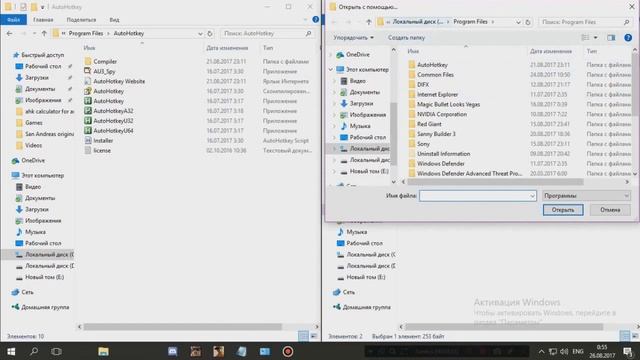The image size is (640, 360).
Task: Click Поиск: Program Files search box
Action: click(585, 22)
